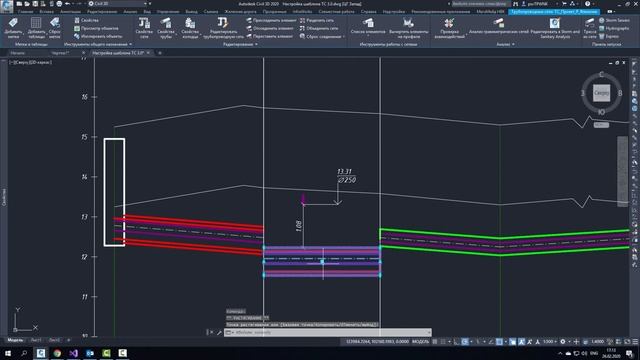Toggle snap mode in status bar

point(443,342)
